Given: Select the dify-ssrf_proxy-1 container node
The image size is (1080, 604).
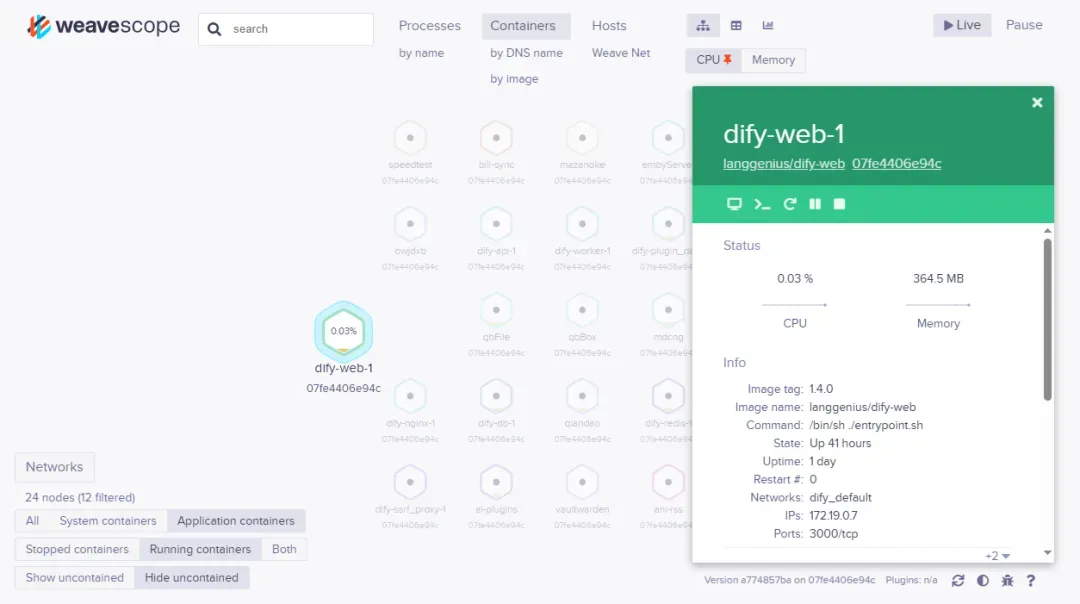Looking at the screenshot, I should (410, 482).
